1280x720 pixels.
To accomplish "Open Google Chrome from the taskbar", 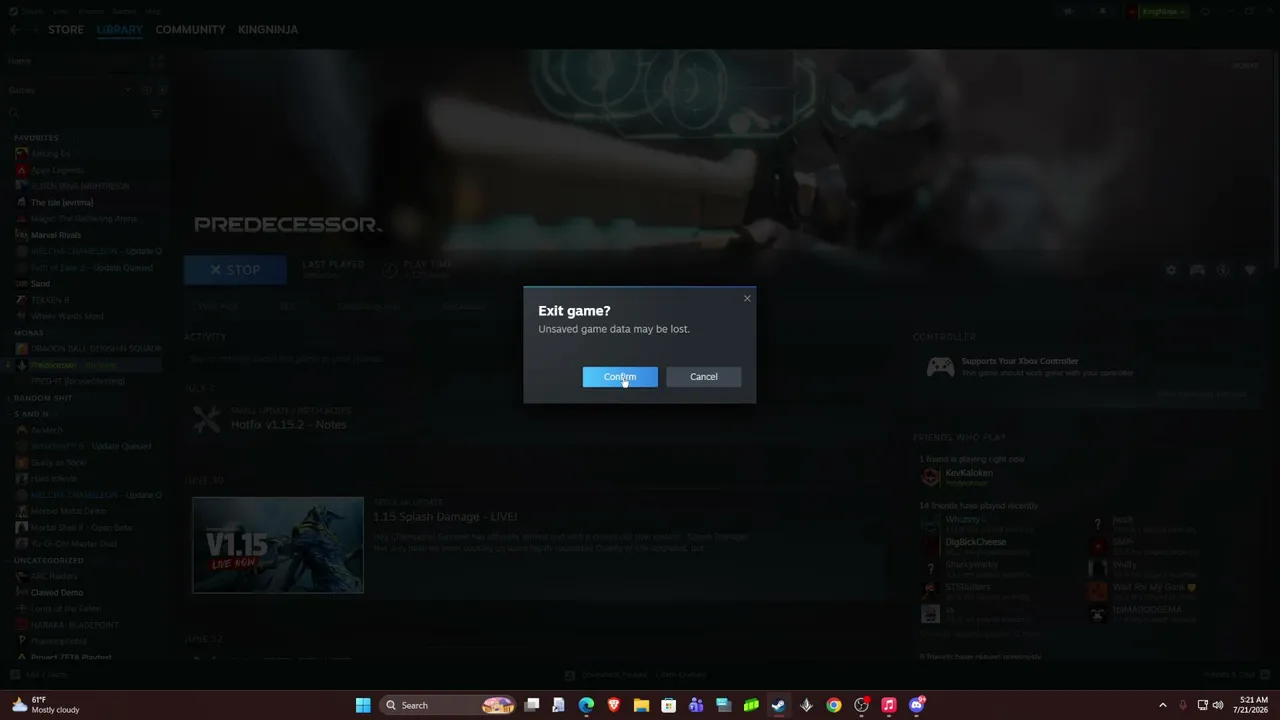I will point(834,705).
